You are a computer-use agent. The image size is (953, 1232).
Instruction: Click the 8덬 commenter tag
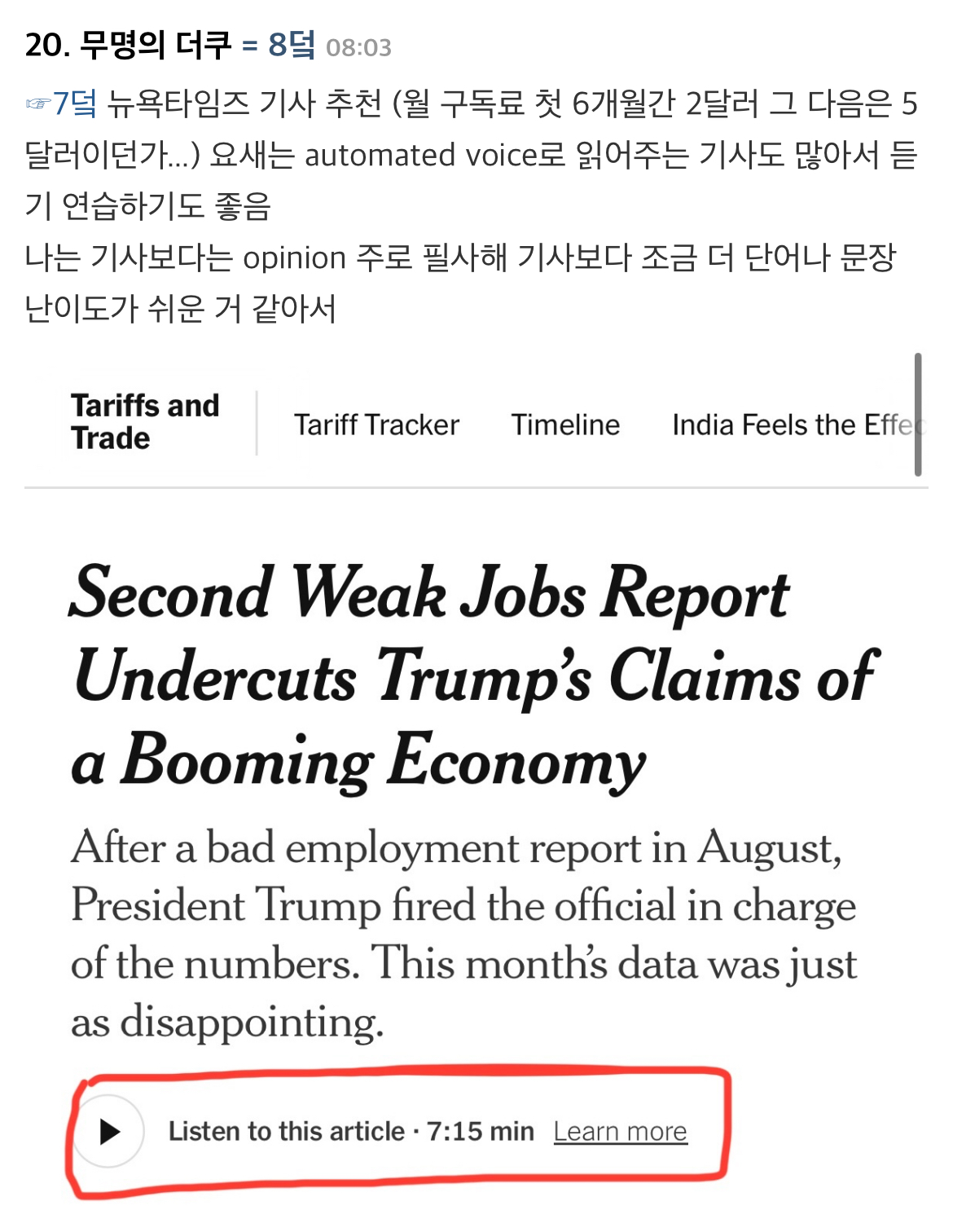291,45
